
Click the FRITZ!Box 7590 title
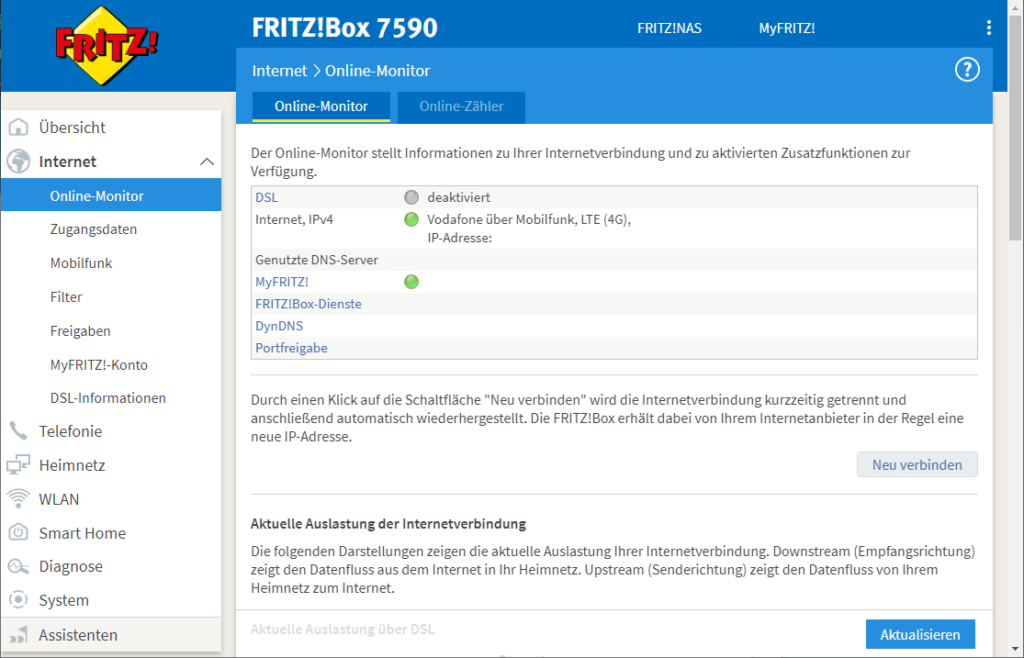click(345, 28)
